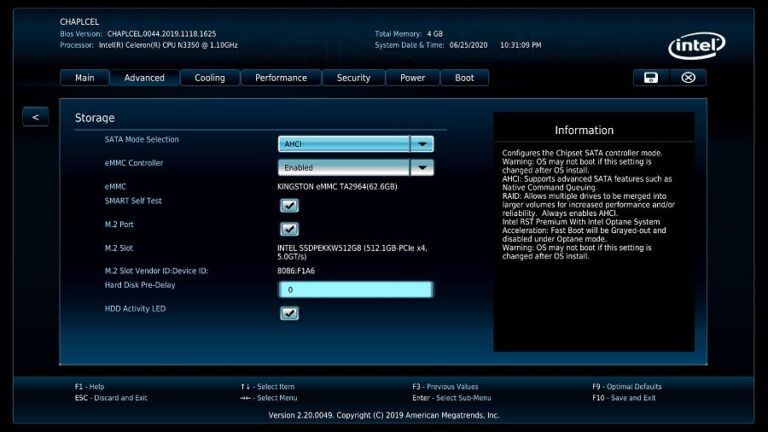This screenshot has width=768, height=432.
Task: Click the Celeron N3350 processor text
Action: pyautogui.click(x=168, y=45)
